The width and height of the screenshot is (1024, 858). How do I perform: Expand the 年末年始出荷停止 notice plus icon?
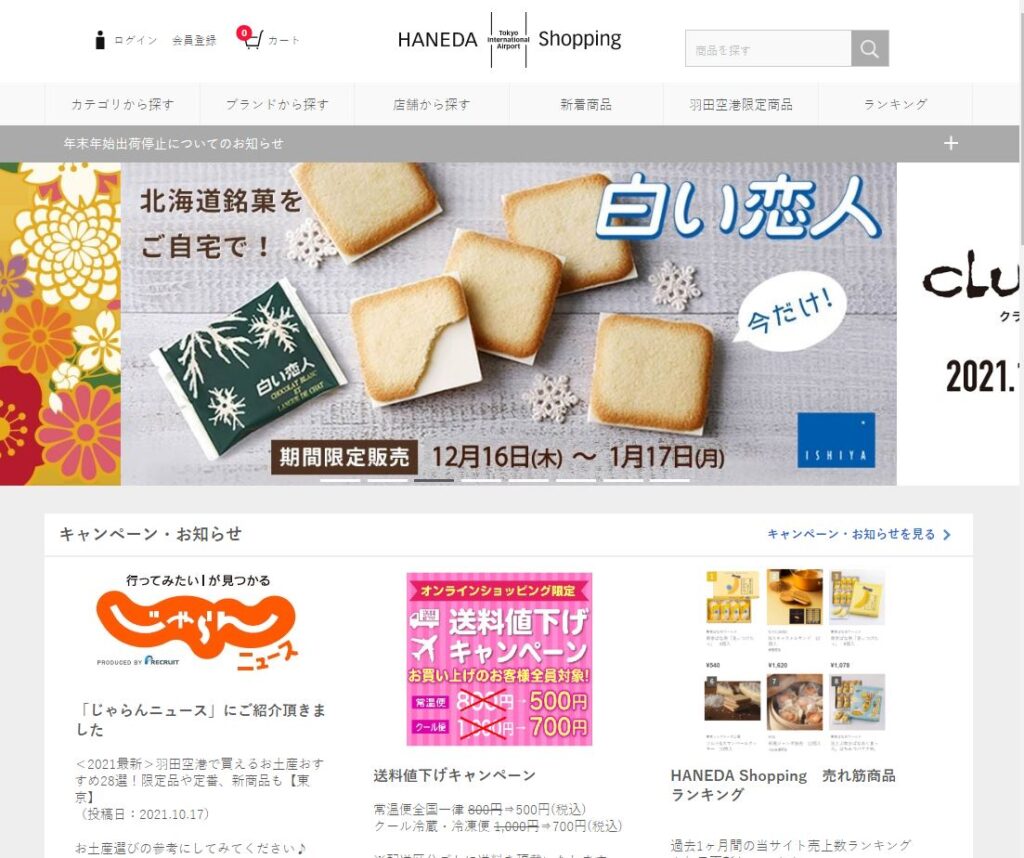[951, 143]
